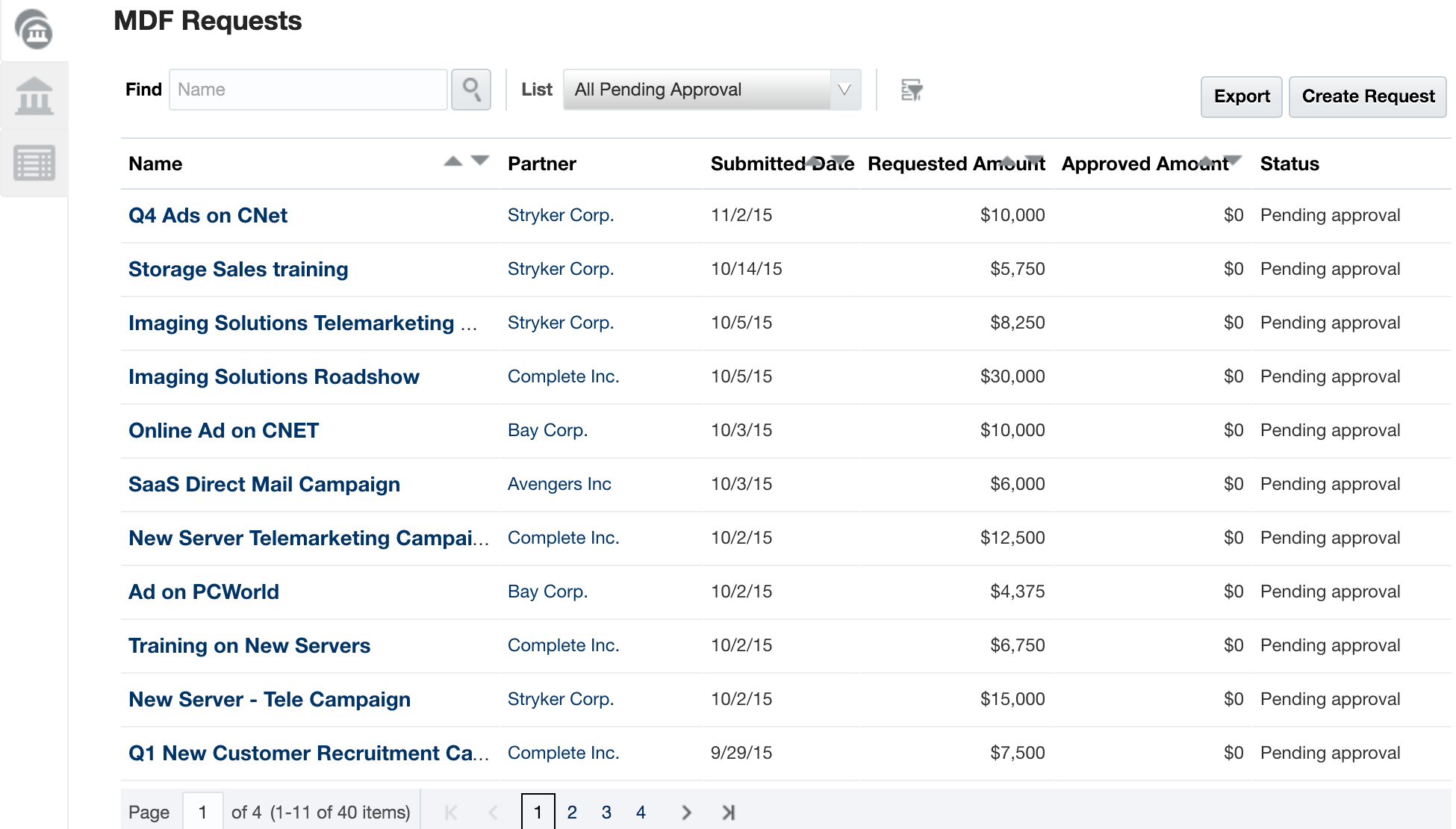Jump to last page icon
The width and height of the screenshot is (1456, 829).
tap(729, 813)
